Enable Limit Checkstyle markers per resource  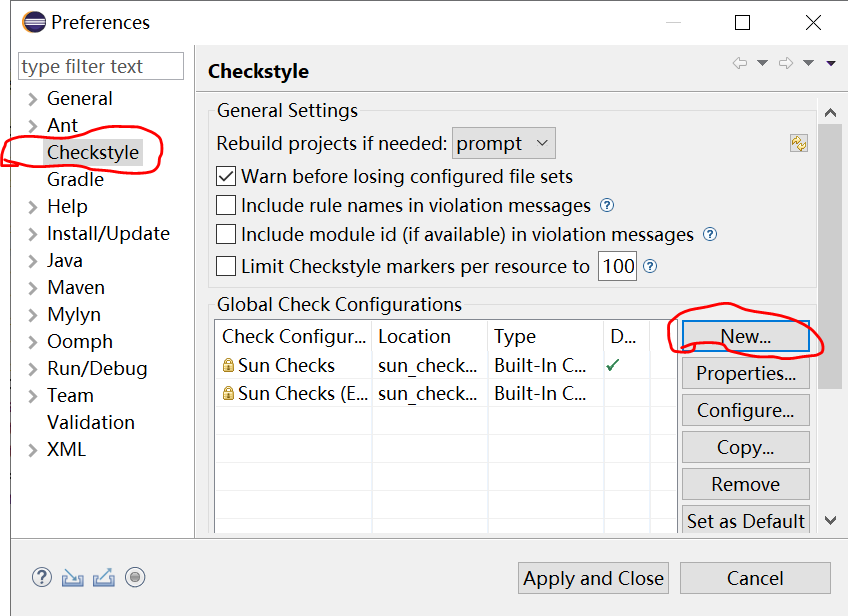click(226, 267)
